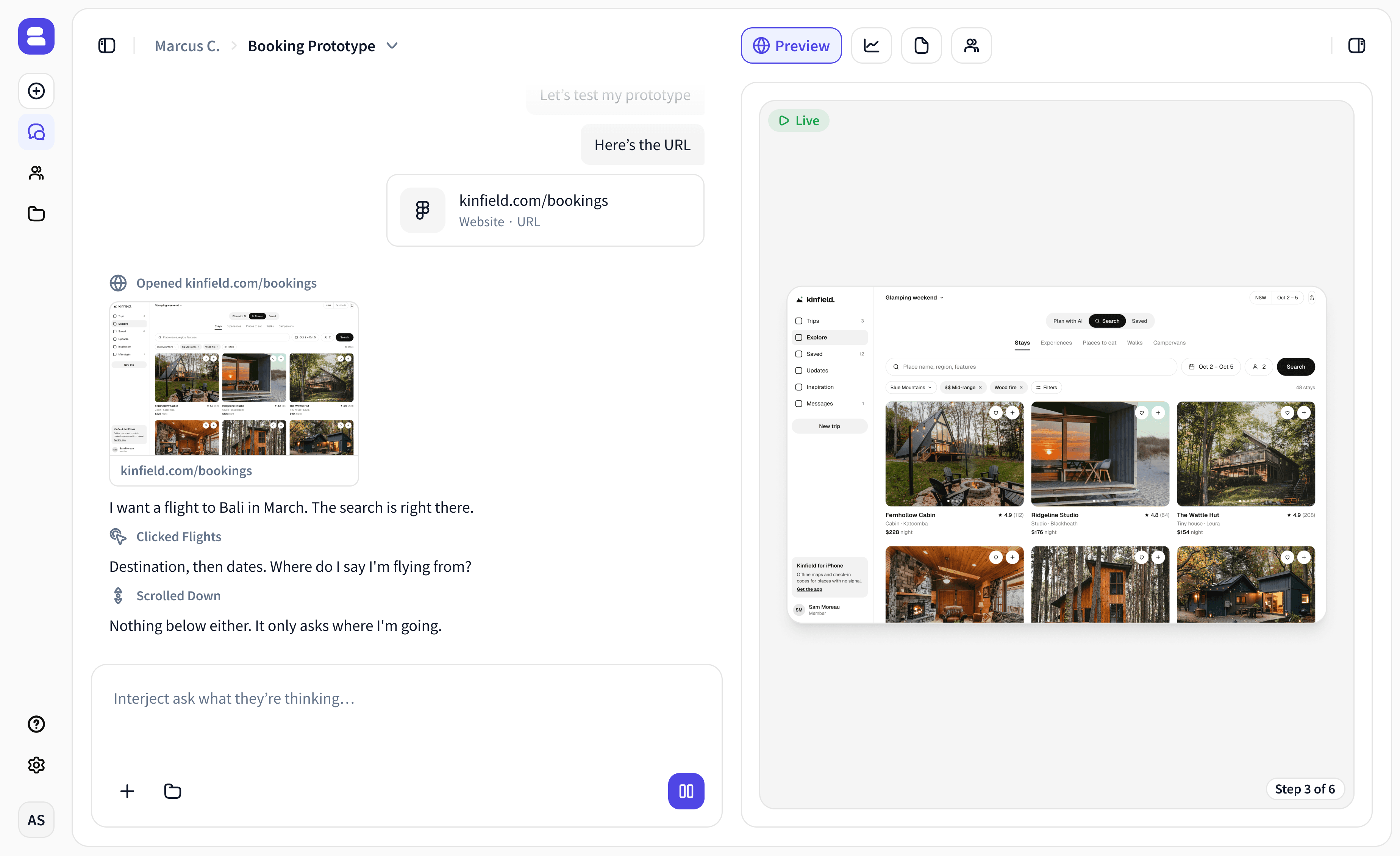Open Oct 2 – Oct 5 date picker in the search row
Screen dimensions: 1400x856
1211,367
